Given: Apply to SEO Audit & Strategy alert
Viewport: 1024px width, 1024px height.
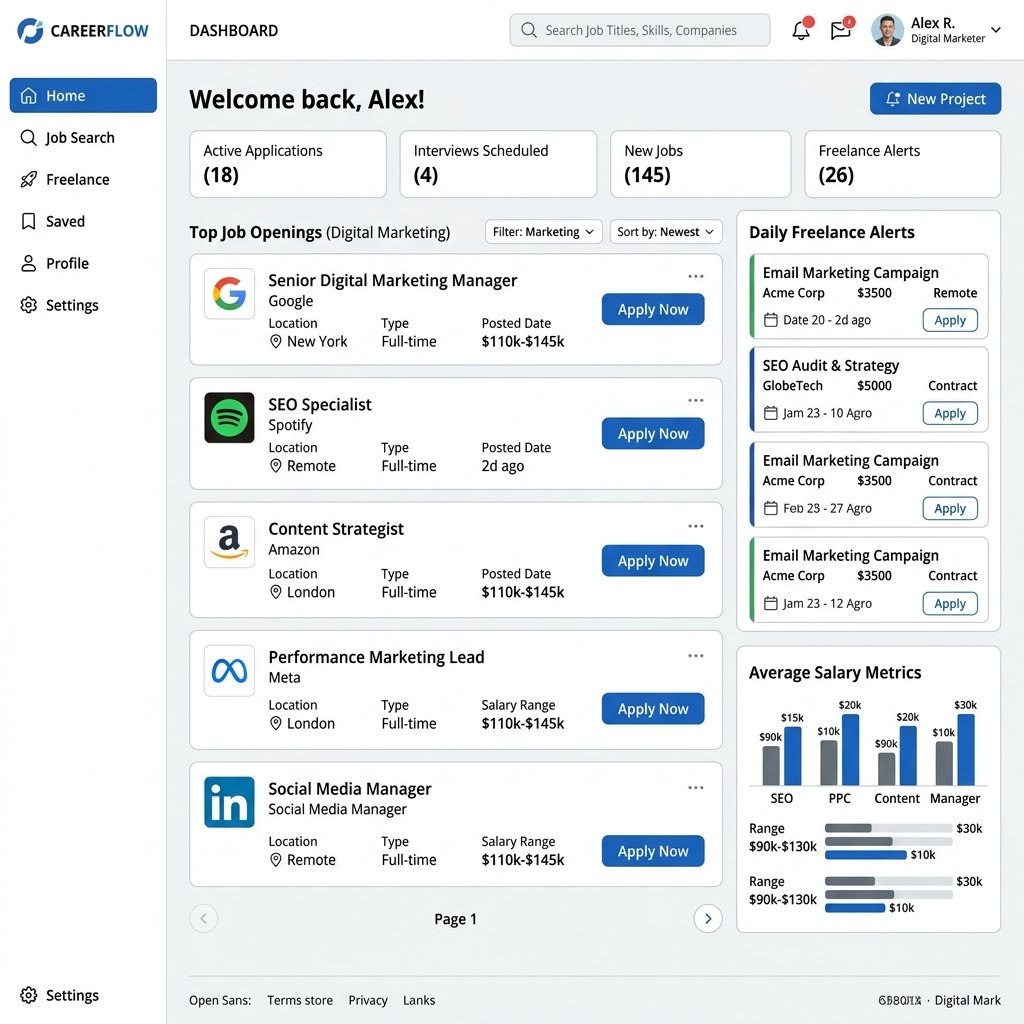Looking at the screenshot, I should click(x=950, y=413).
